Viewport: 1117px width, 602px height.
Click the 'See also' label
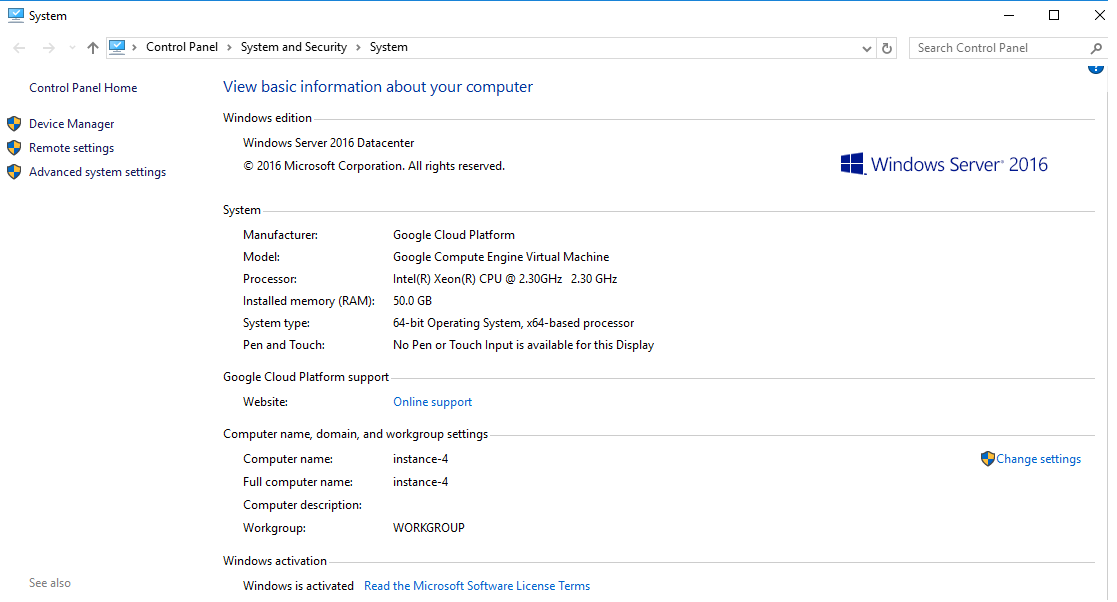point(50,583)
